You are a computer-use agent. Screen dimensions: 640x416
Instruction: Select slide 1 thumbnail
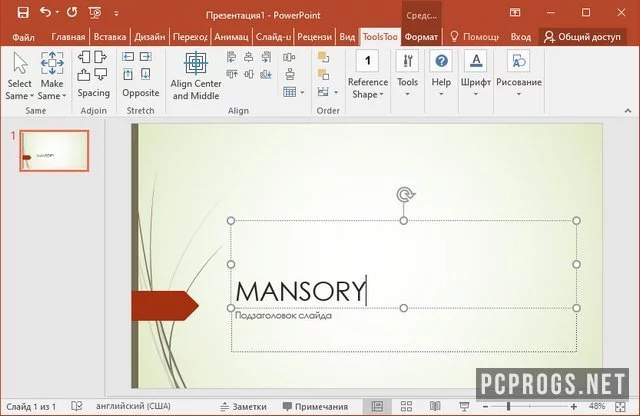click(x=54, y=151)
